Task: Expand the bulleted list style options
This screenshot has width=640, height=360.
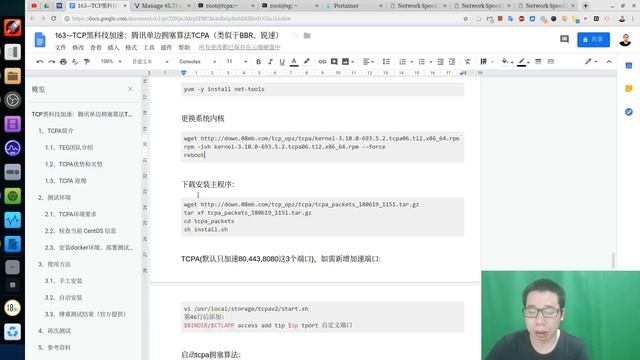Action: pyautogui.click(x=431, y=62)
